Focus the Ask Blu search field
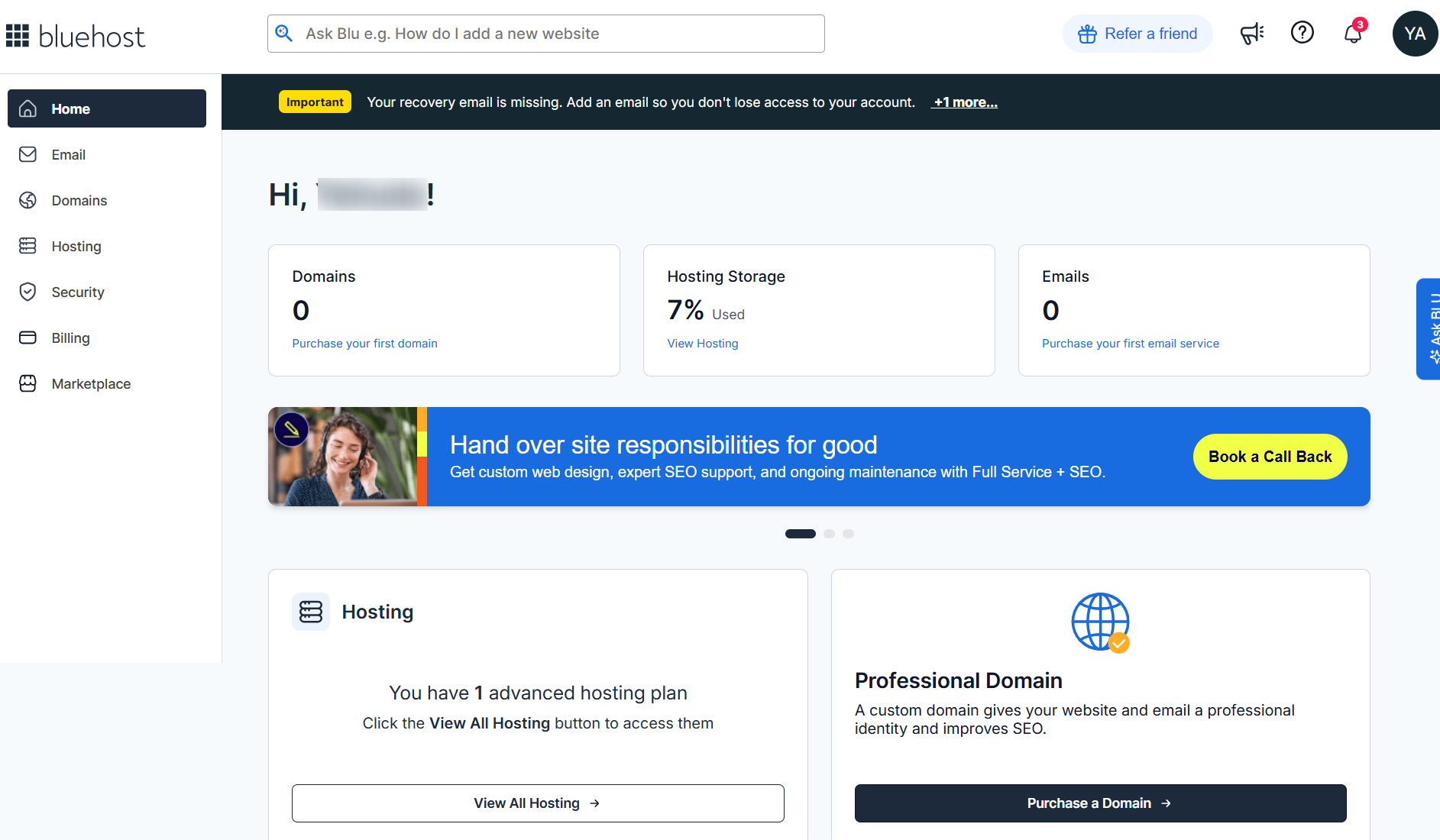 pos(545,34)
